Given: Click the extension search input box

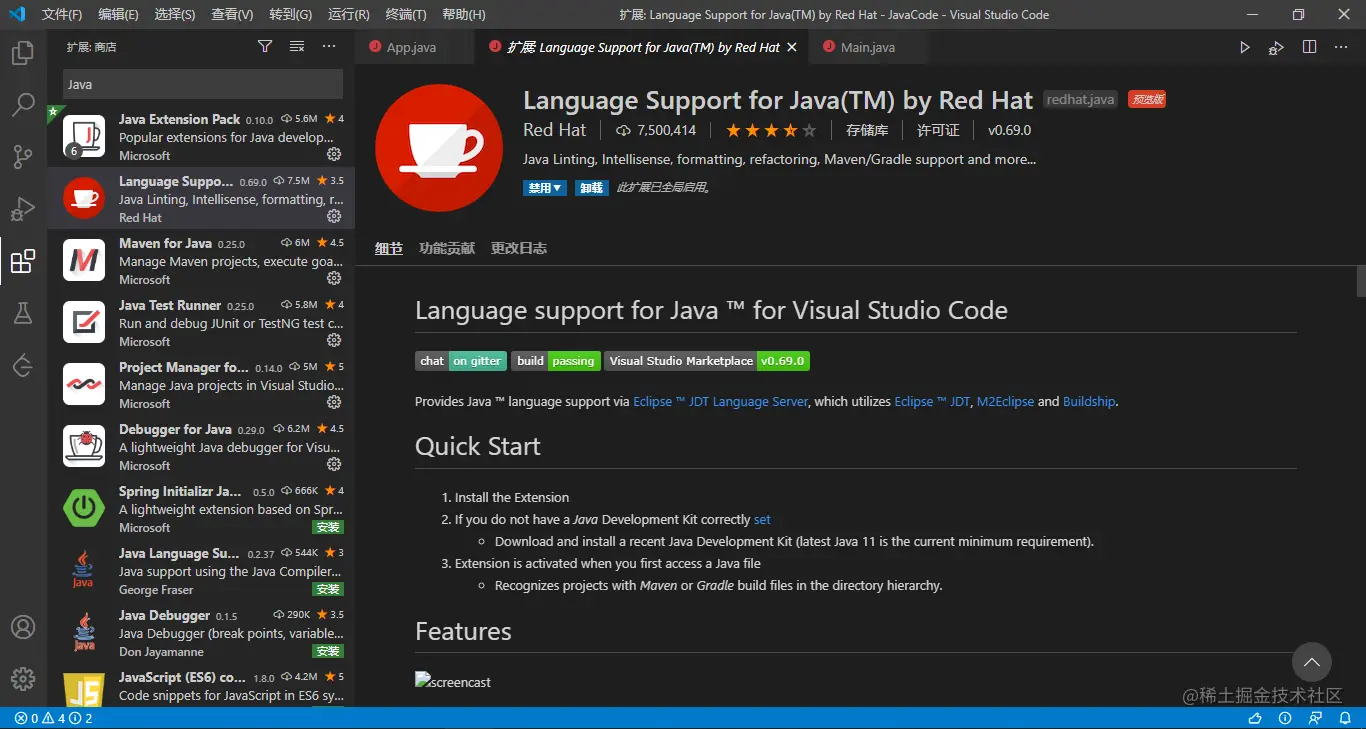Looking at the screenshot, I should 202,84.
